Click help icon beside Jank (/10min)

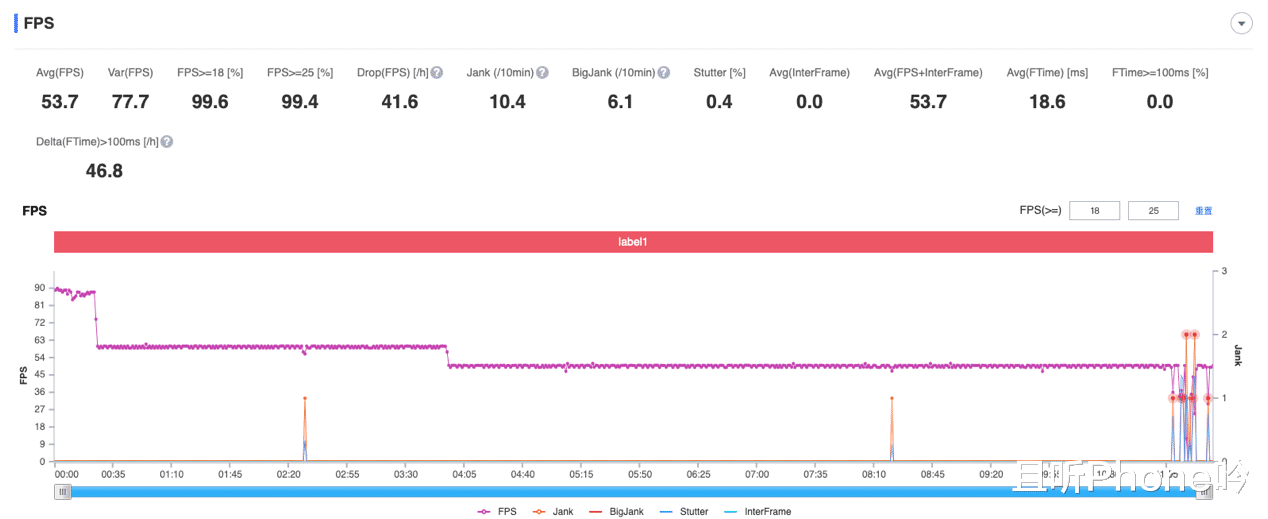click(542, 73)
